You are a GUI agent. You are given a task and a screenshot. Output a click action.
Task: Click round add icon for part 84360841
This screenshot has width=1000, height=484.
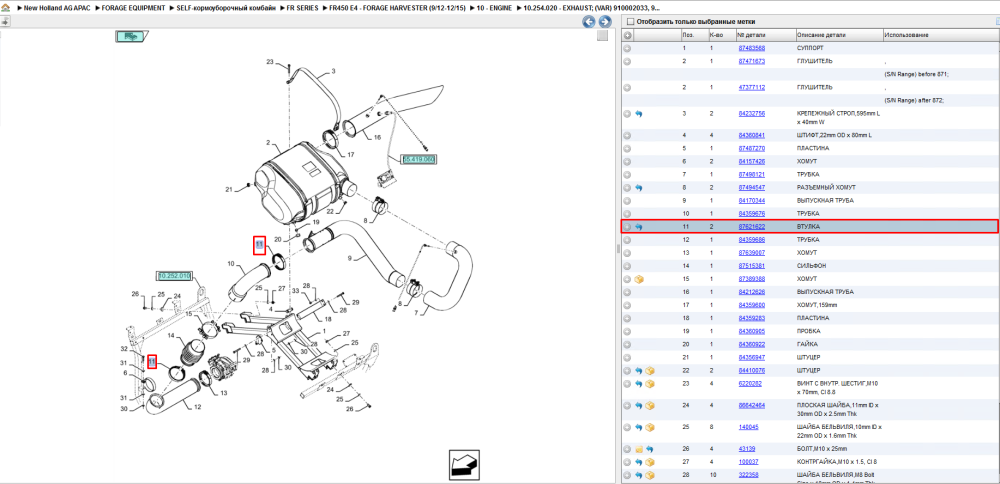pyautogui.click(x=628, y=135)
